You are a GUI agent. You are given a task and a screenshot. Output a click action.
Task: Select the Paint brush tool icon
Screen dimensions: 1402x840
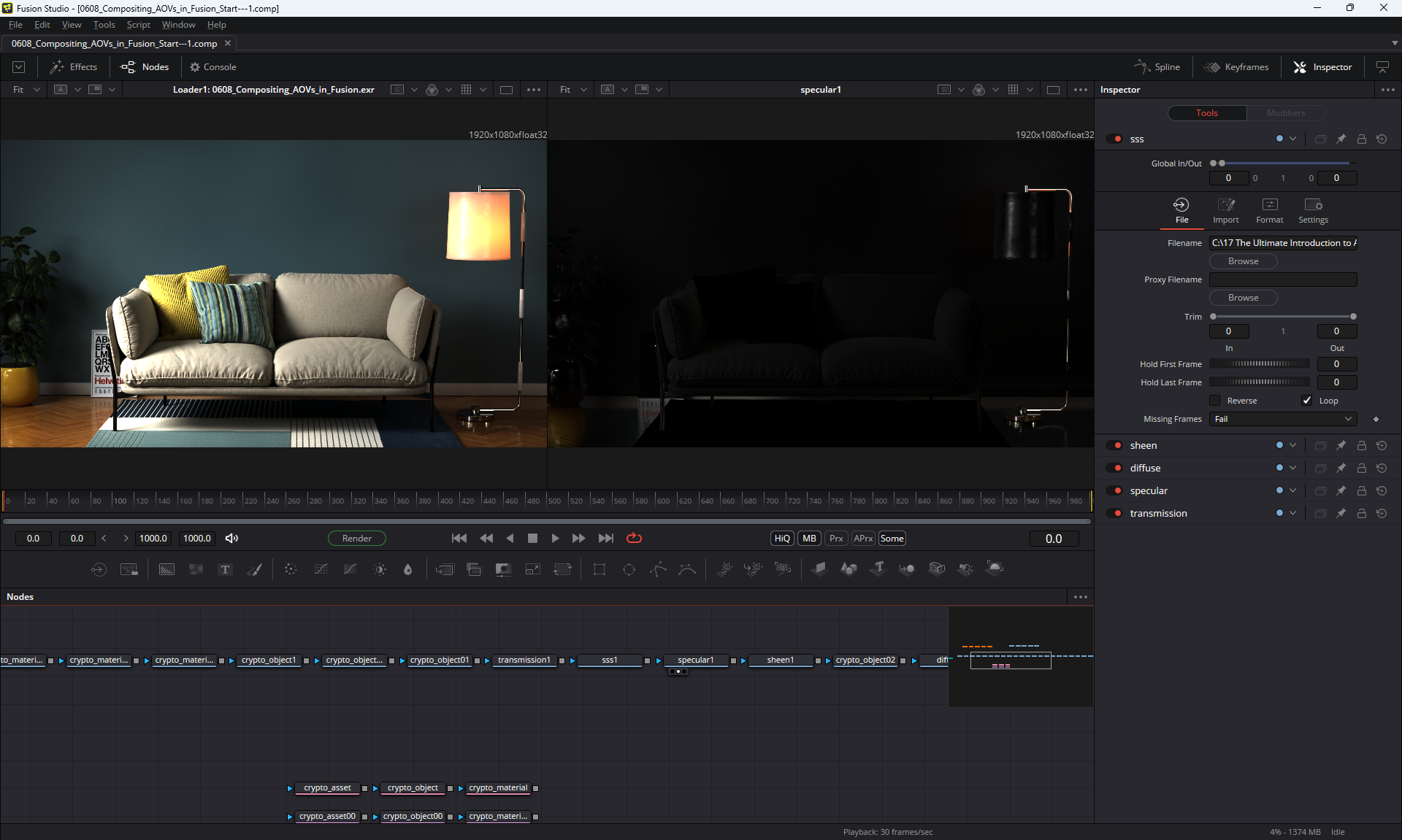tap(254, 569)
